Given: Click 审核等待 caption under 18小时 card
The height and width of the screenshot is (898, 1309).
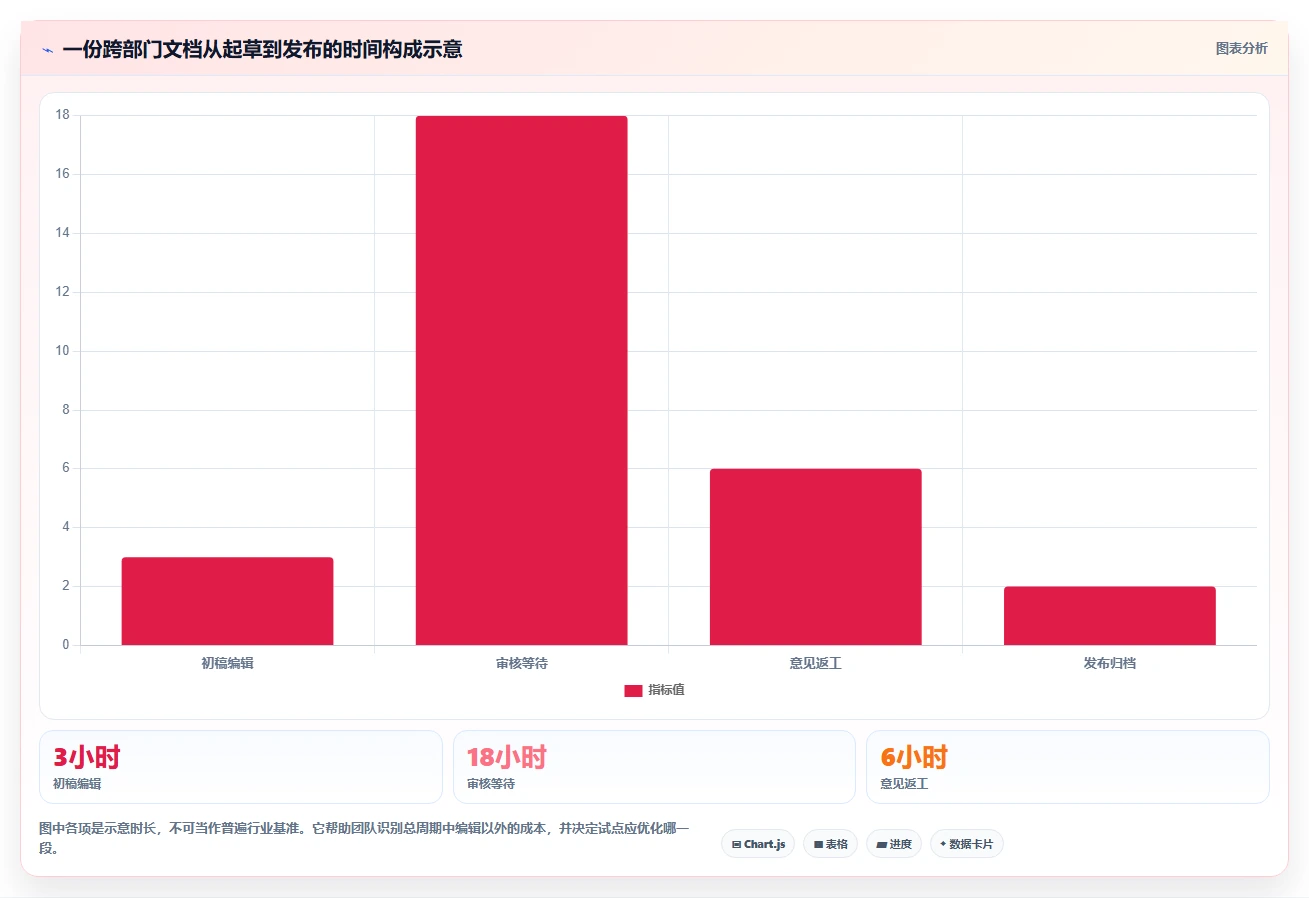Looking at the screenshot, I should click(x=491, y=784).
